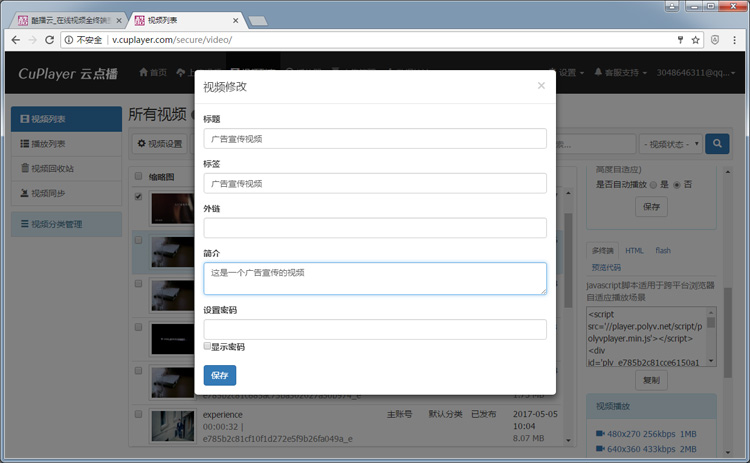Click the blue search magnifier button
Viewport: 750px width, 463px height.
[x=717, y=144]
